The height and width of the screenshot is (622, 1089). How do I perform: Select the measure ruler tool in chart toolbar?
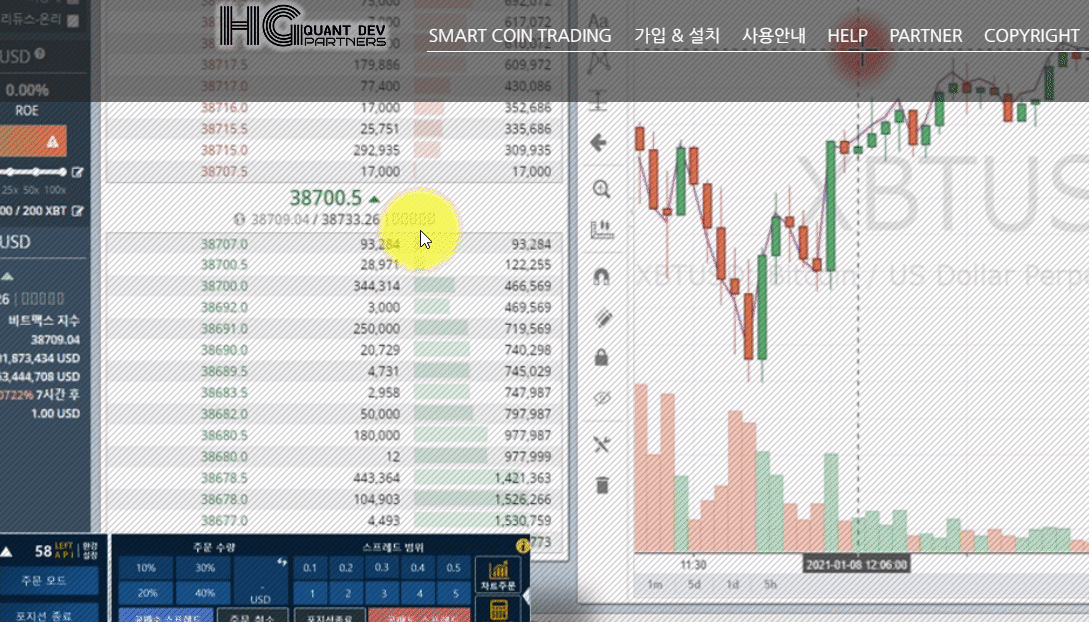(601, 230)
